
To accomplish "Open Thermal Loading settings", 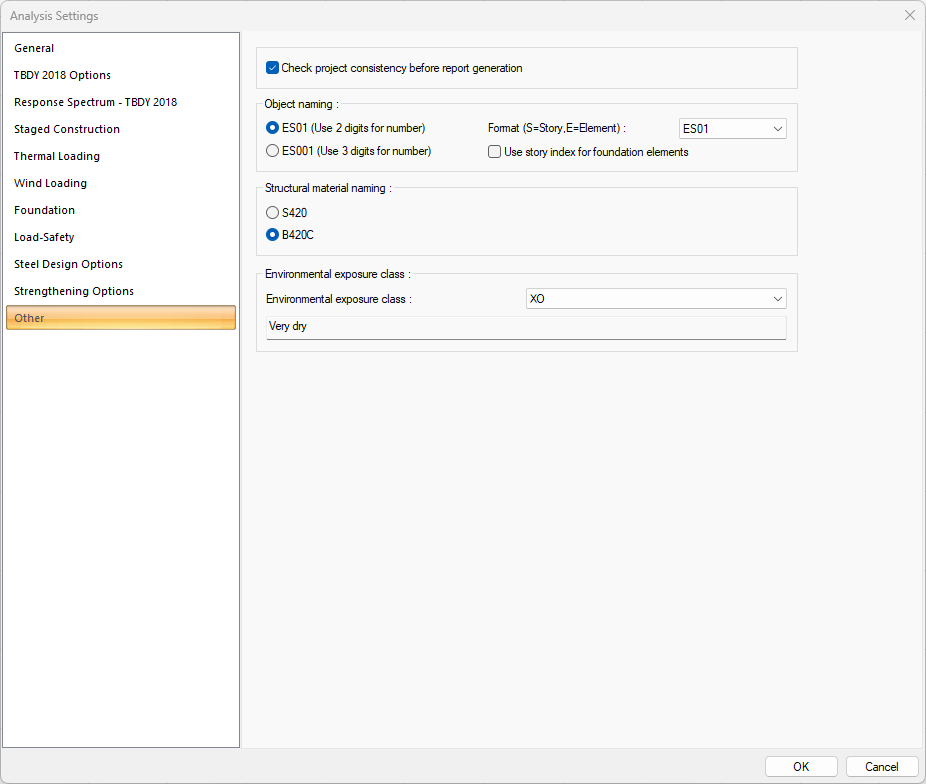I will tap(57, 156).
